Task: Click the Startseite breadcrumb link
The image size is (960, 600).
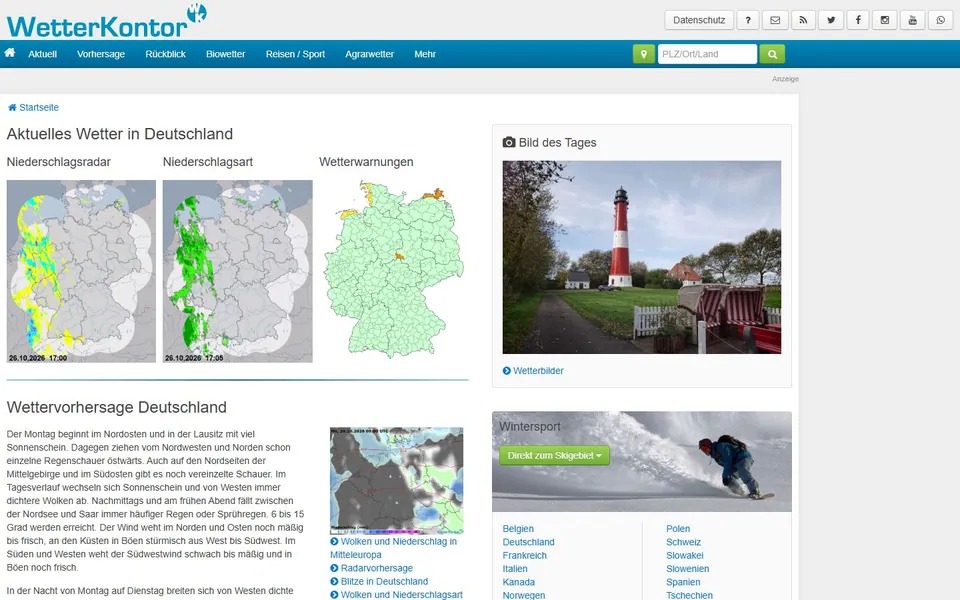Action: point(33,107)
